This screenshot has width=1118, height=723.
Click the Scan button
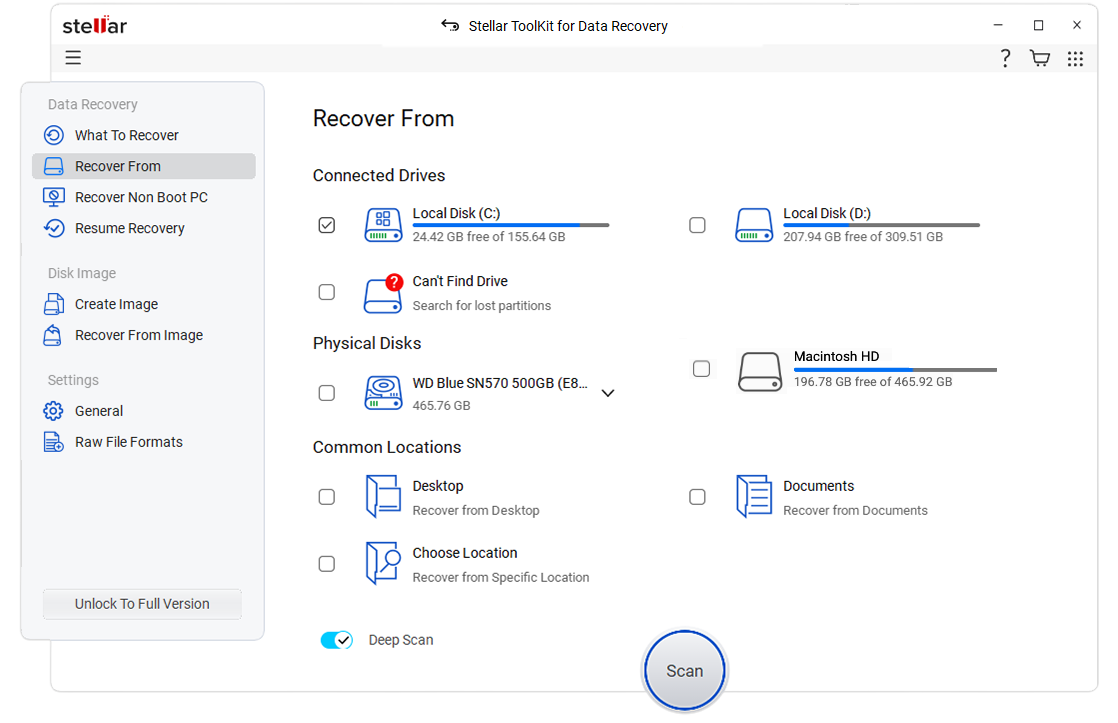coord(684,671)
